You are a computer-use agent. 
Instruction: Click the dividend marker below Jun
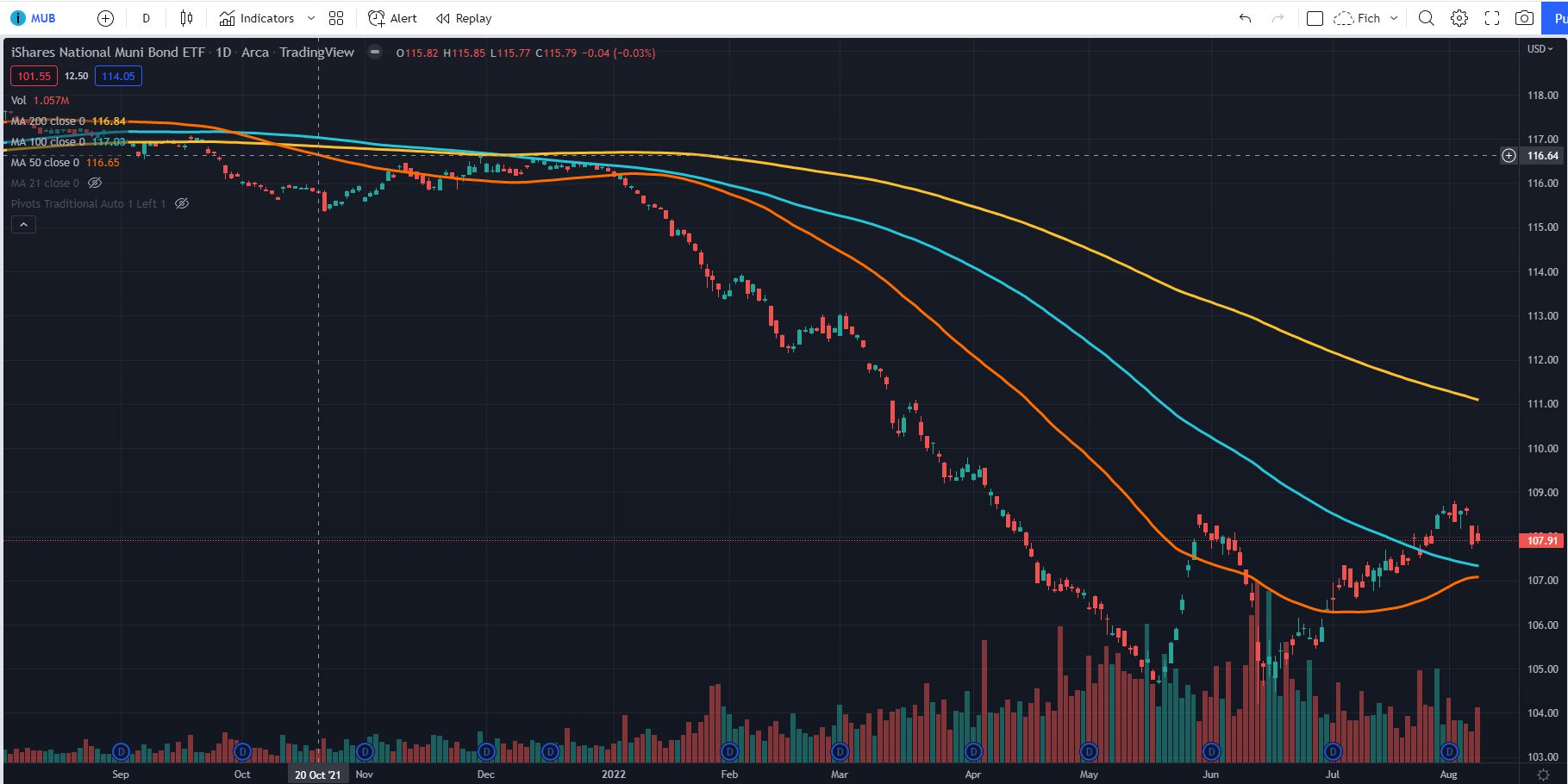pyautogui.click(x=1211, y=752)
